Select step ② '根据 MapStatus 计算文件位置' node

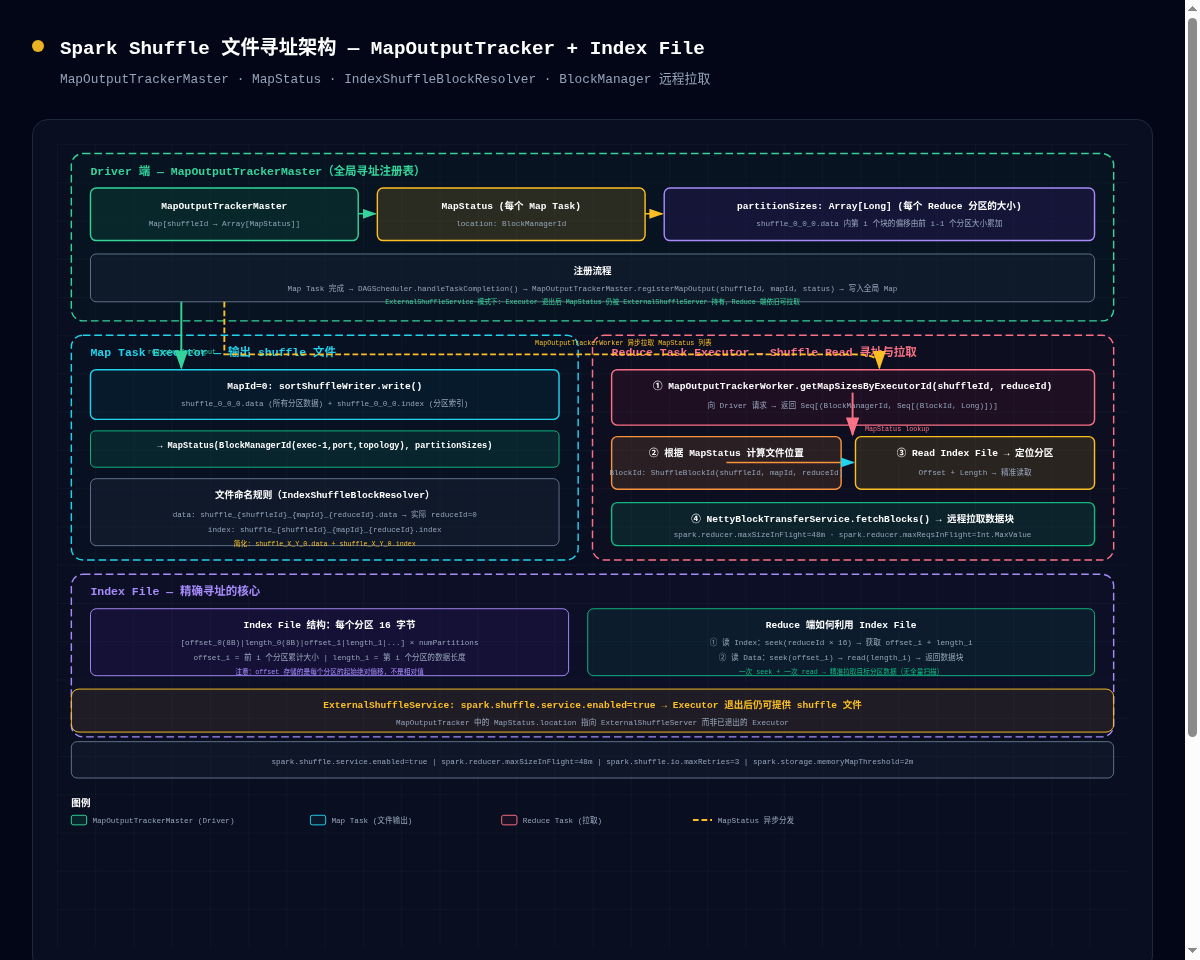[x=726, y=463]
